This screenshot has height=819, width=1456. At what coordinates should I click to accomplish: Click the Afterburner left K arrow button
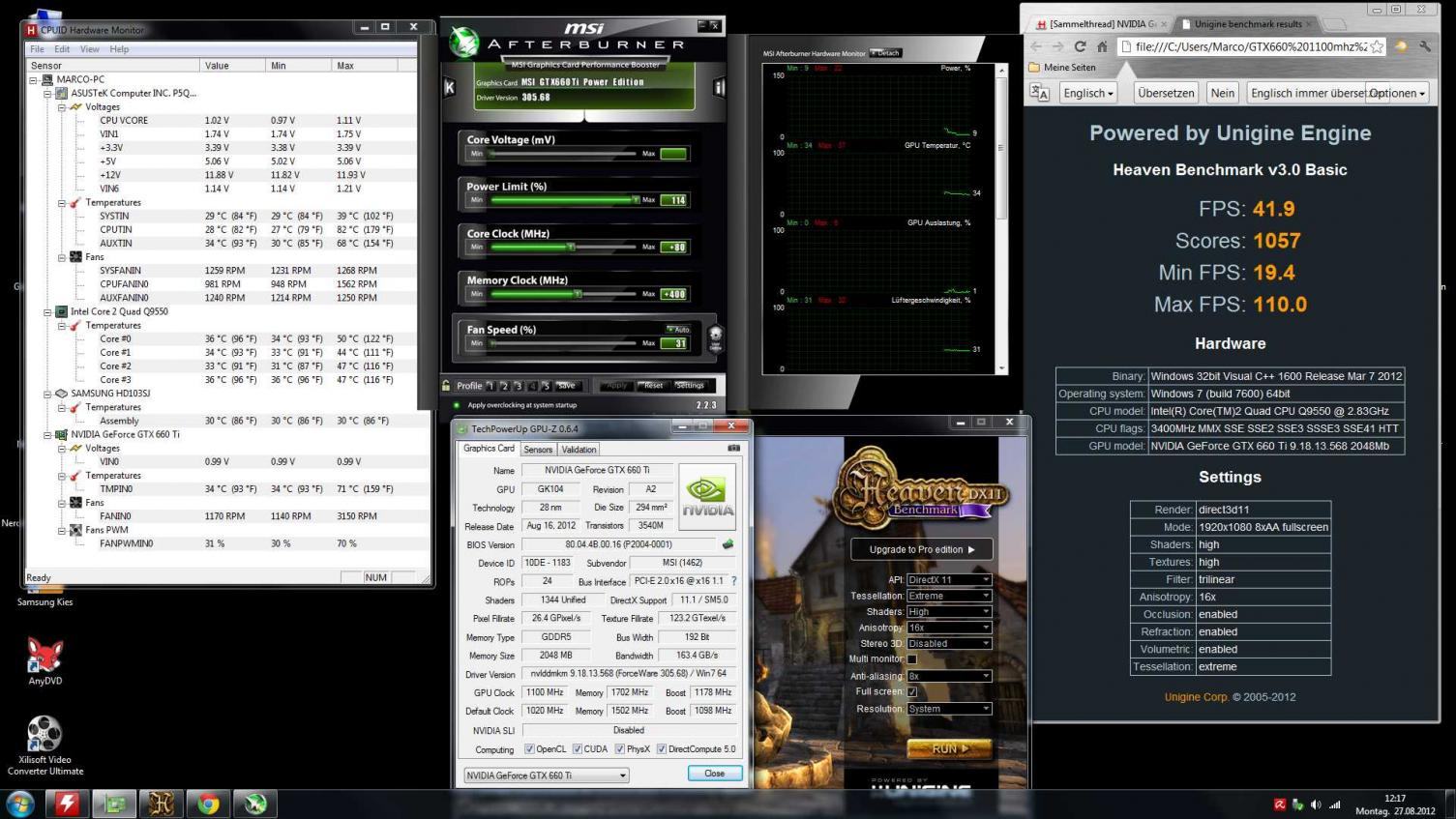(449, 87)
